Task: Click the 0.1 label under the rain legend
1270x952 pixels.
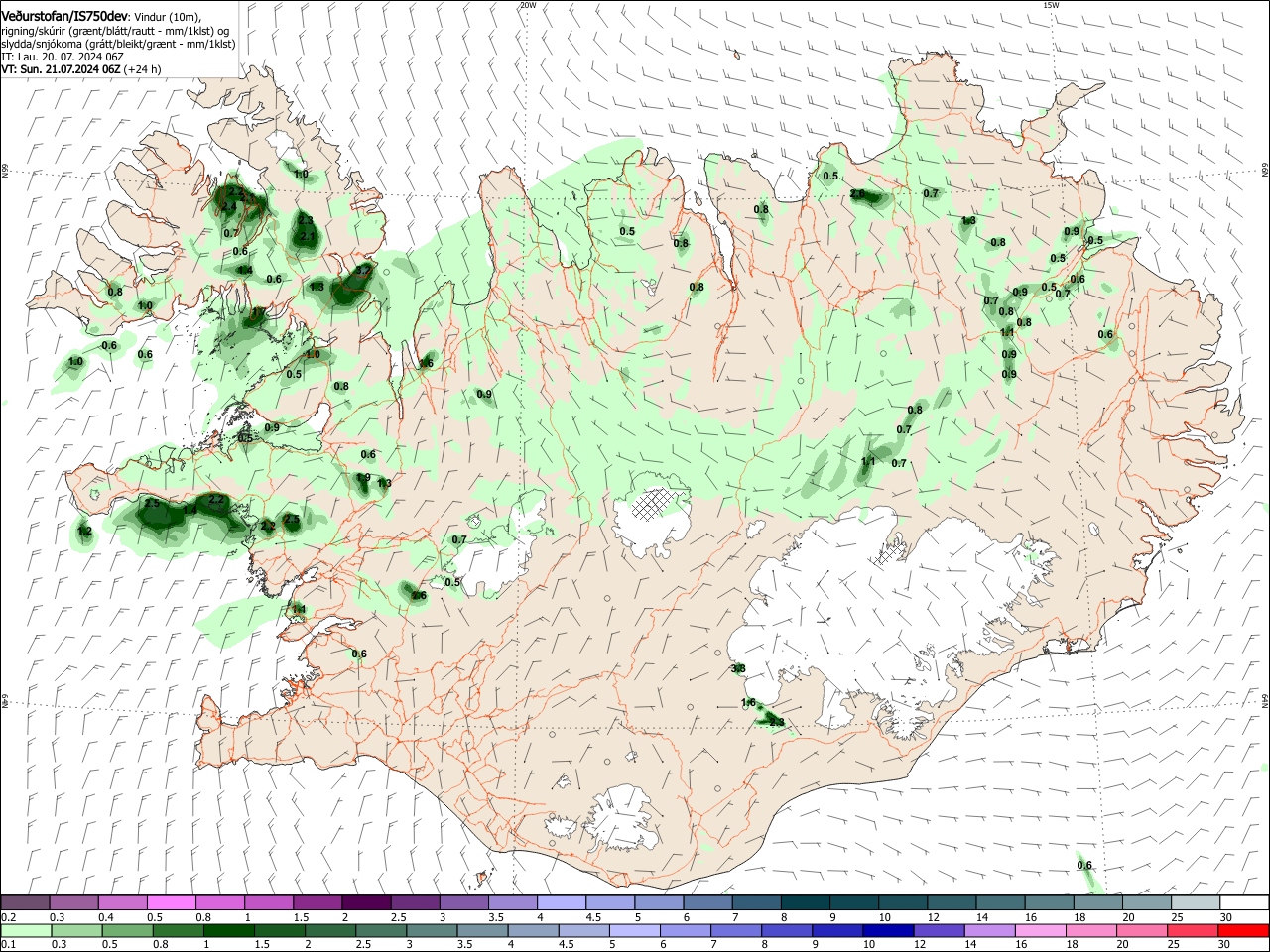Action: [x=8, y=945]
